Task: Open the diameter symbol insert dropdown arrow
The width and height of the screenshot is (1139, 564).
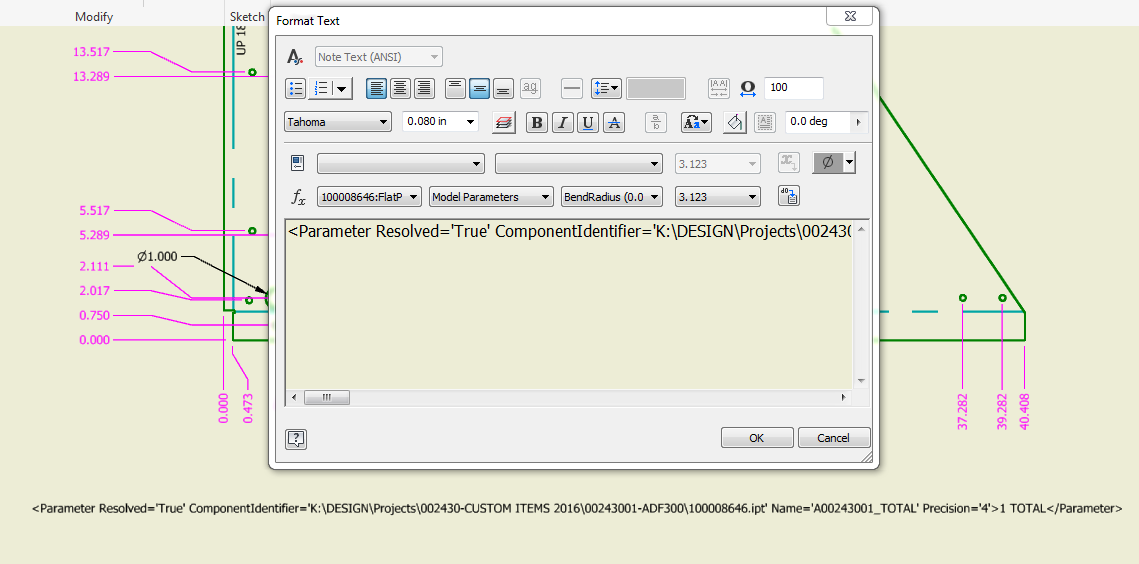Action: click(849, 164)
